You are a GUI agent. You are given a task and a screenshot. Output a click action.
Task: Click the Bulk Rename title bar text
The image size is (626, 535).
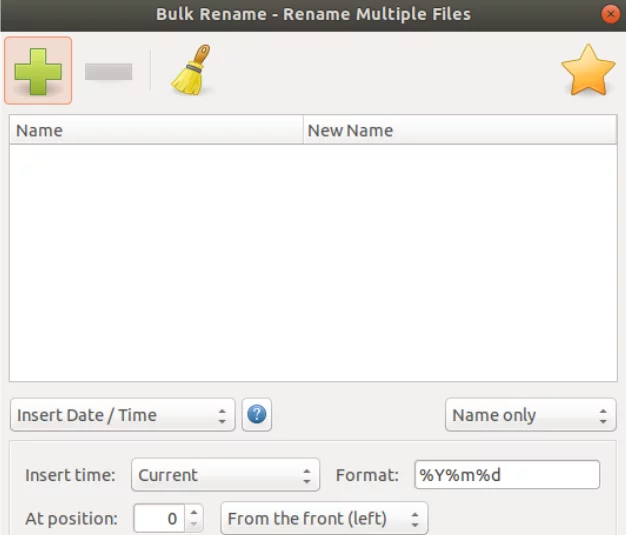[x=313, y=14]
